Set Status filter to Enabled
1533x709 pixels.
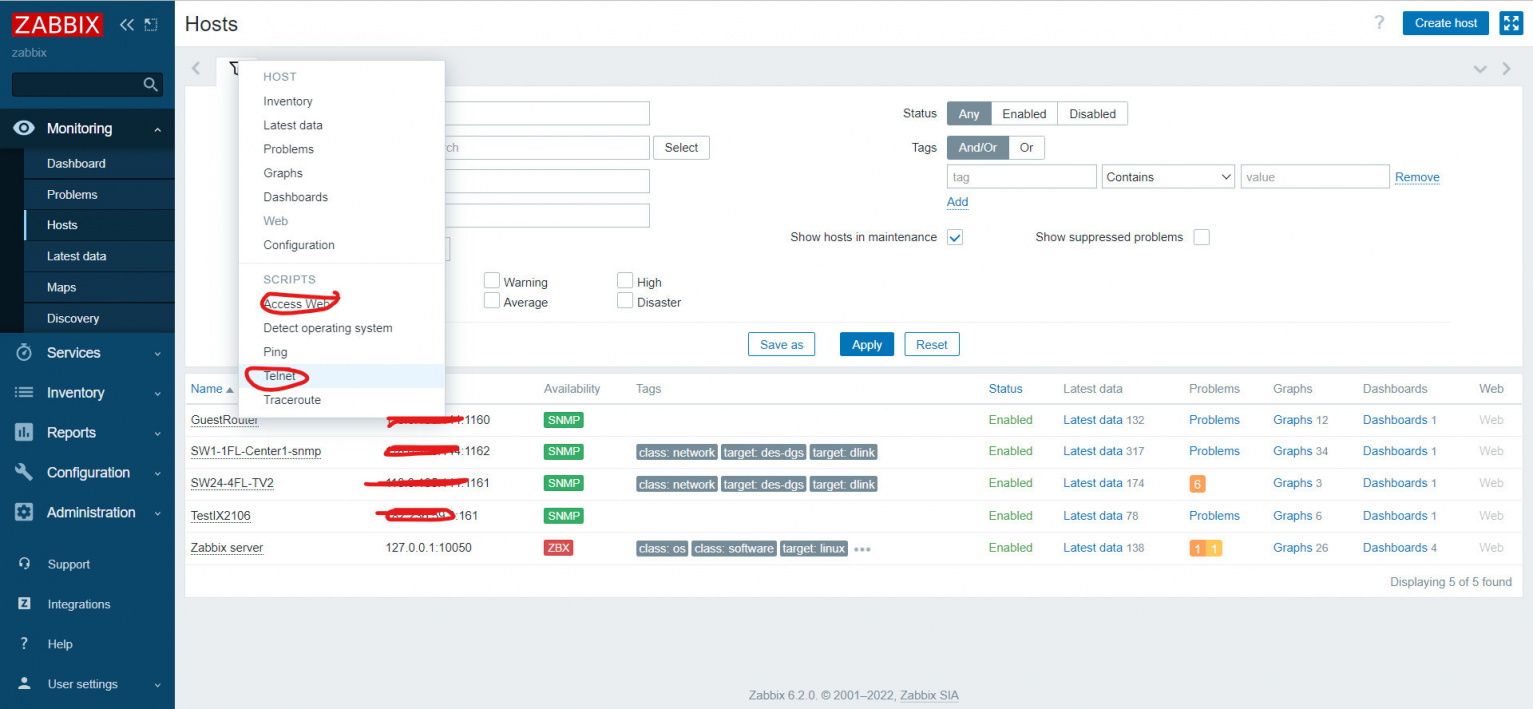[1024, 113]
